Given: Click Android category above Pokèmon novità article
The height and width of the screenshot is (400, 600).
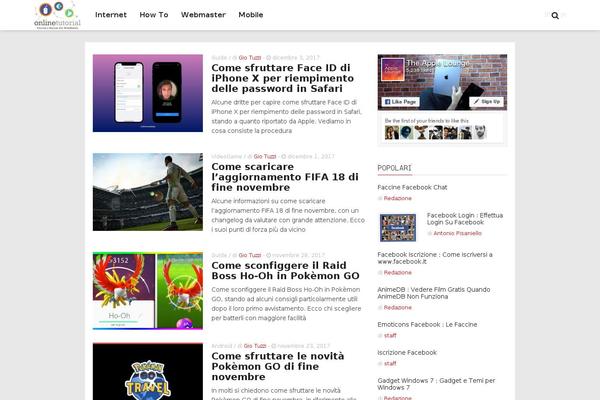Looking at the screenshot, I should pos(222,346).
